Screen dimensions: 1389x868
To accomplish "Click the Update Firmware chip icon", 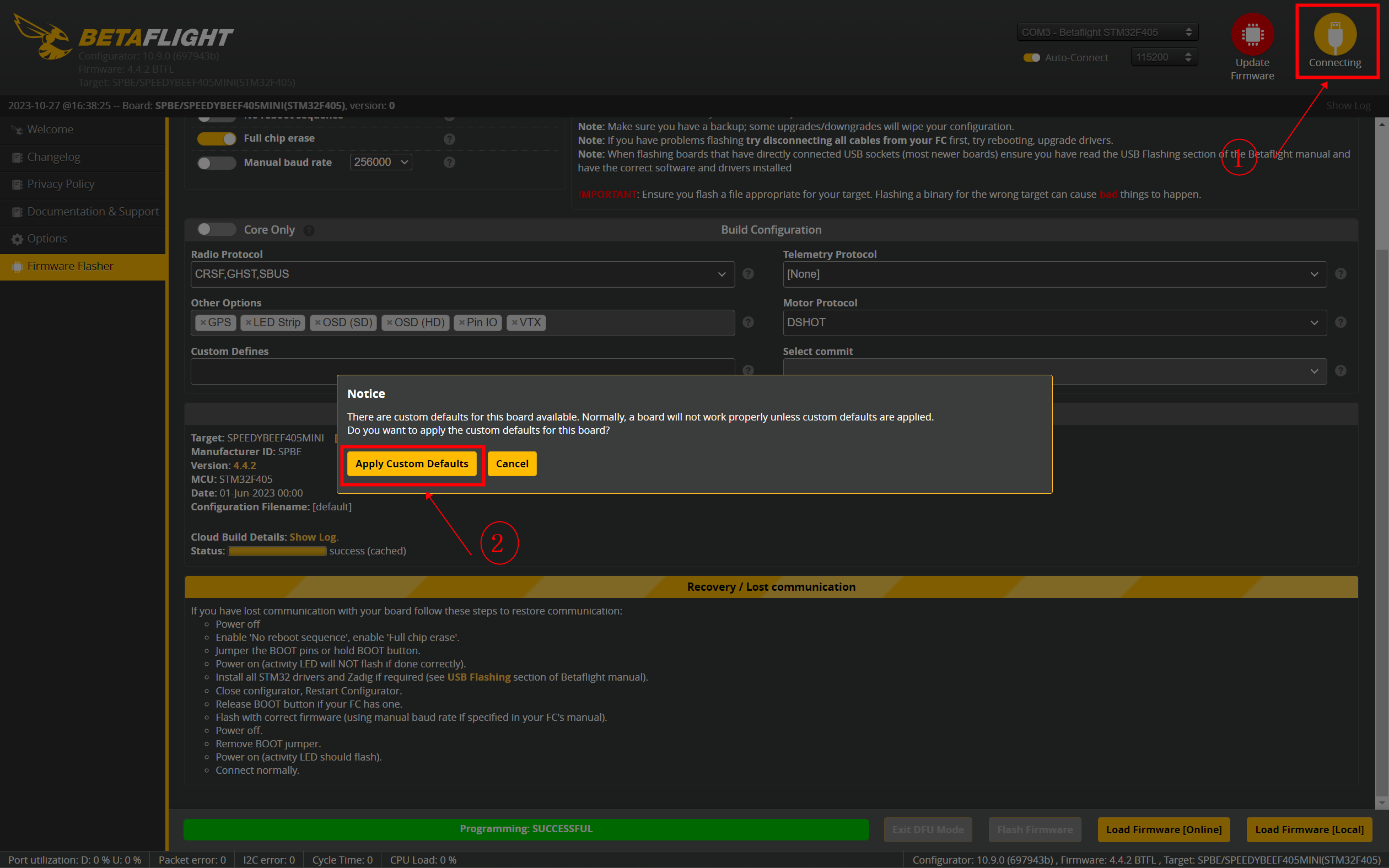I will [x=1252, y=34].
